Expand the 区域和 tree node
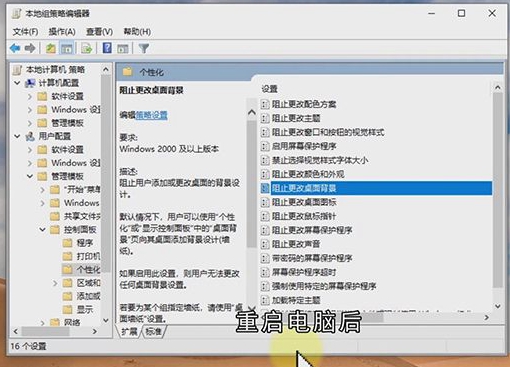The width and height of the screenshot is (510, 367). [55, 283]
